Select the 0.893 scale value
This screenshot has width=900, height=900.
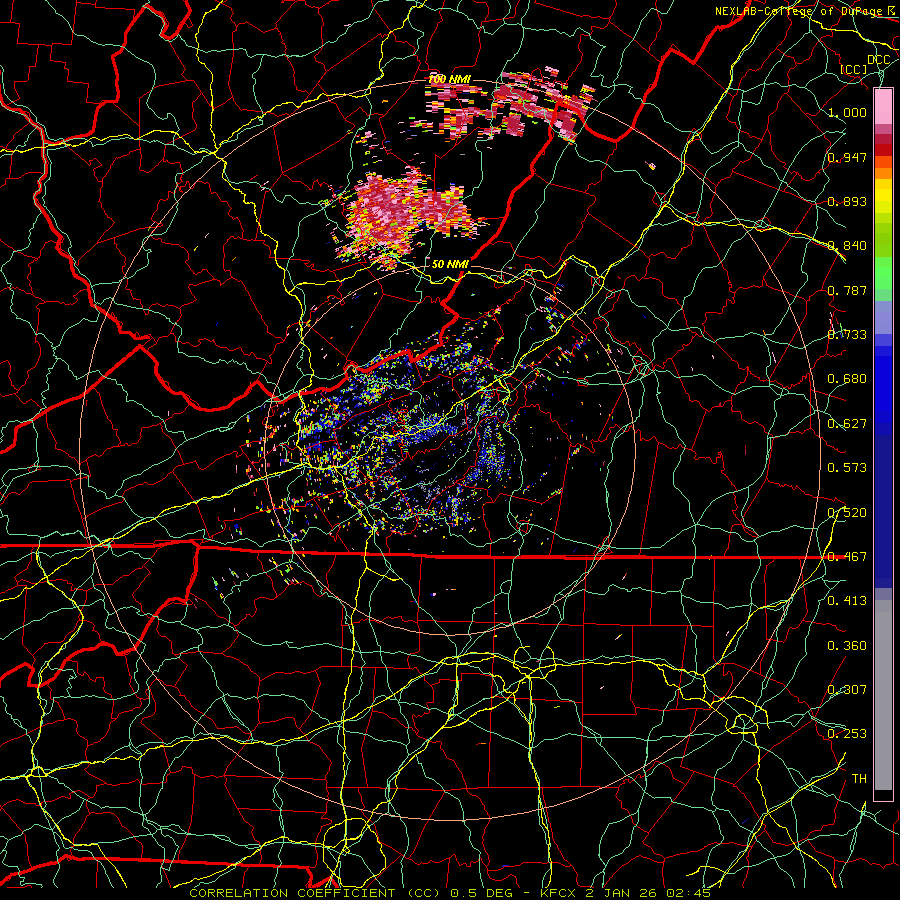click(x=847, y=201)
